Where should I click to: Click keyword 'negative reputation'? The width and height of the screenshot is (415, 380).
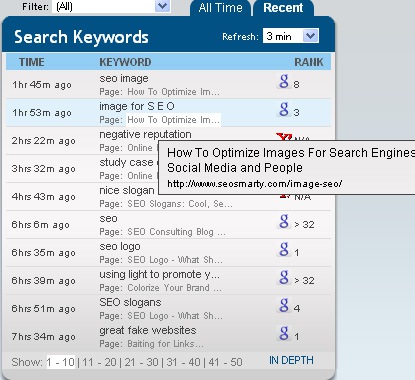click(x=145, y=134)
